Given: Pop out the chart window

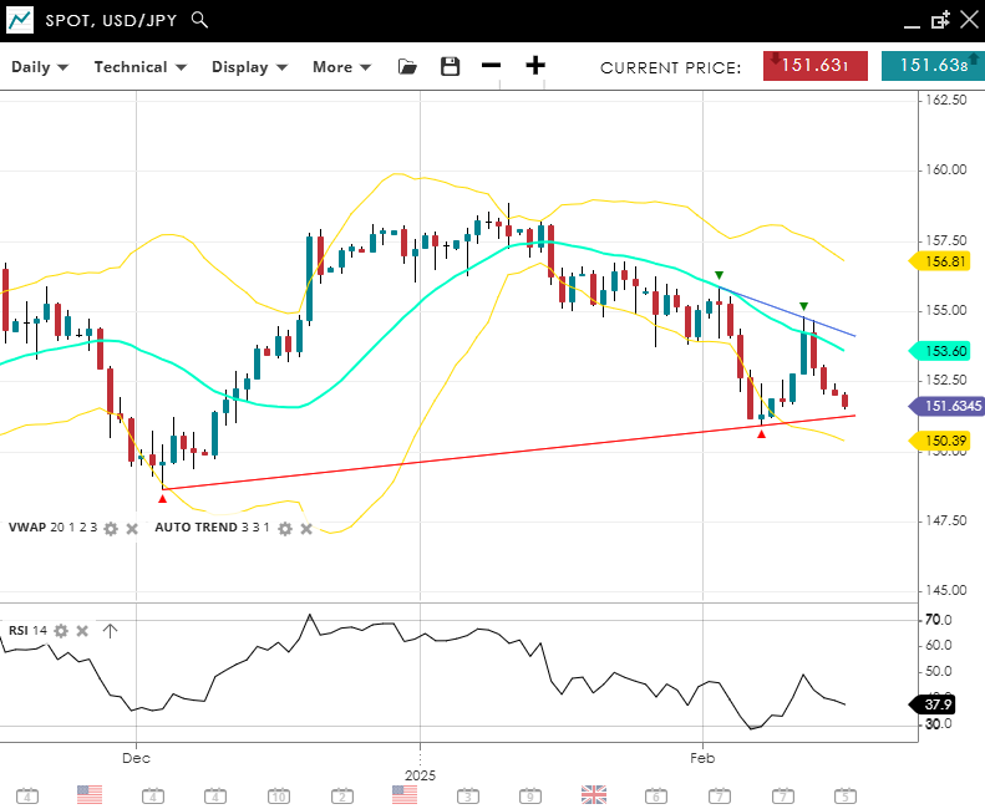Looking at the screenshot, I should click(940, 20).
